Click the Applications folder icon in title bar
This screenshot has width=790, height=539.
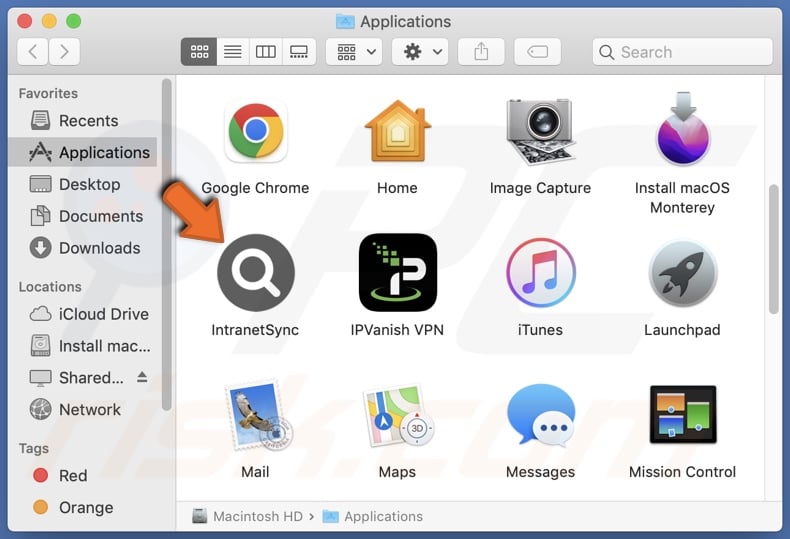345,22
